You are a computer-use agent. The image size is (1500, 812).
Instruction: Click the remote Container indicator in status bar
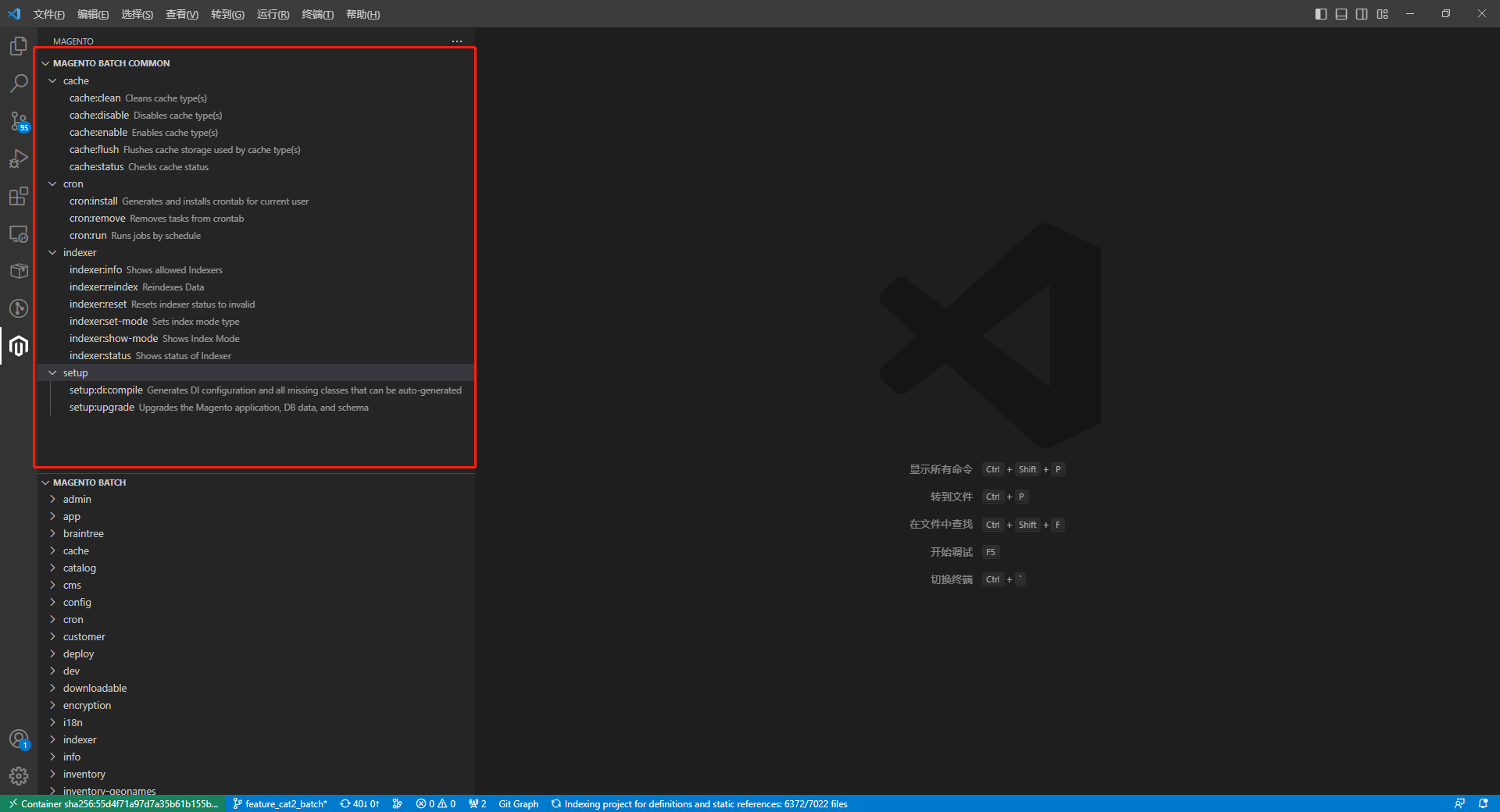tap(113, 803)
